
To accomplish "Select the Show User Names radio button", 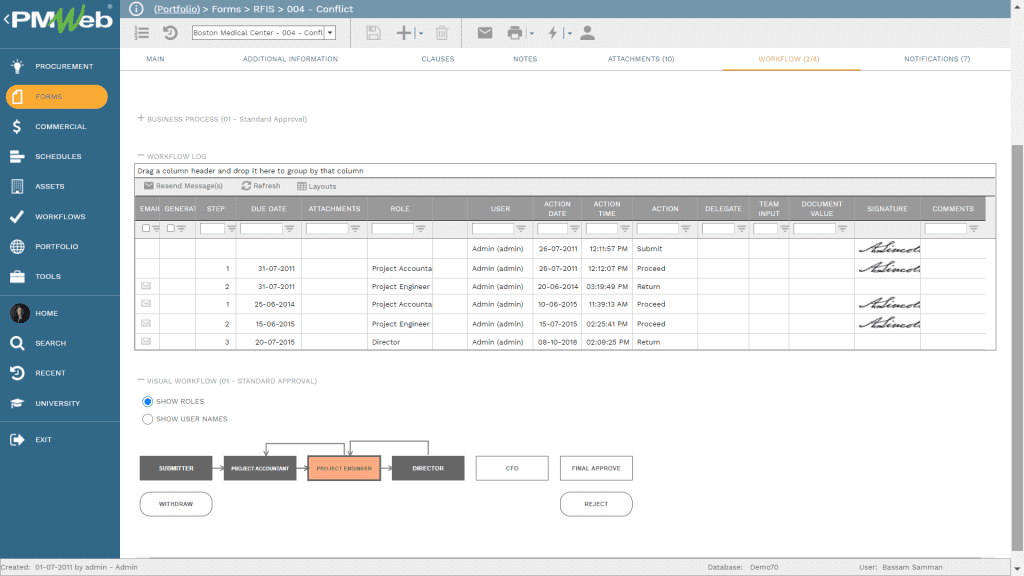I will 148,419.
